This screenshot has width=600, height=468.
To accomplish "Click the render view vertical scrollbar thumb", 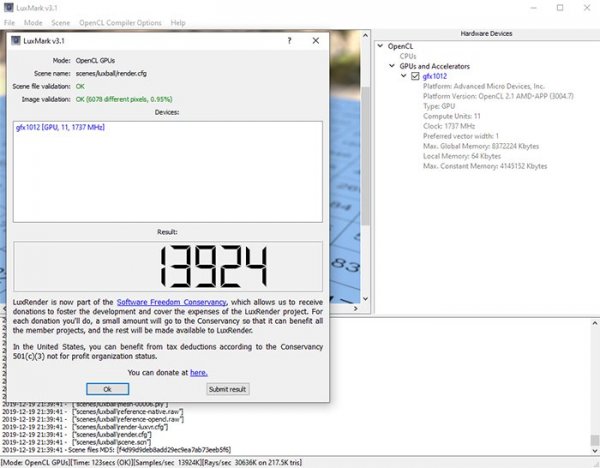I will coord(365,156).
